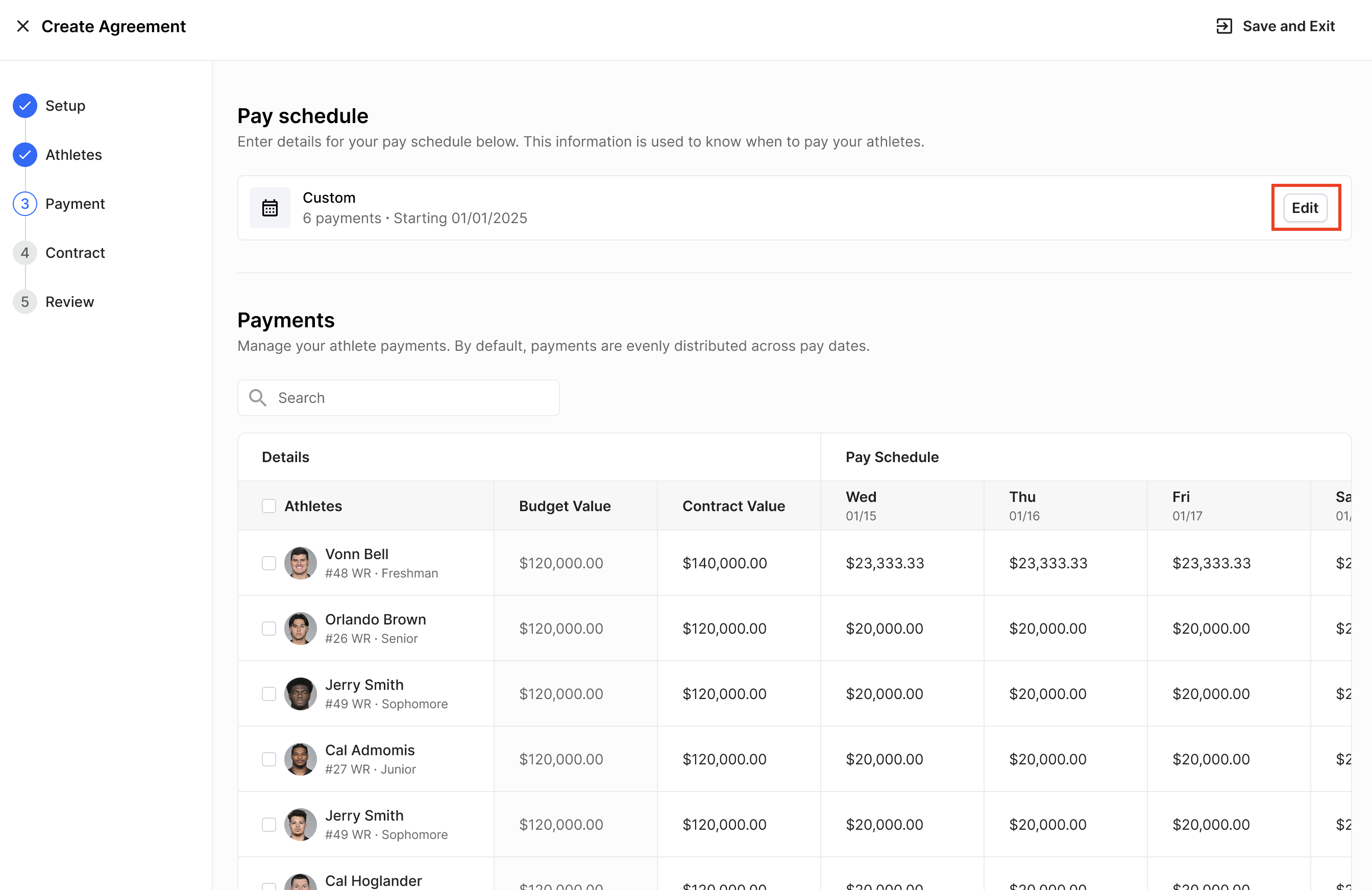Click Cal Hoglander's name

tap(373, 881)
